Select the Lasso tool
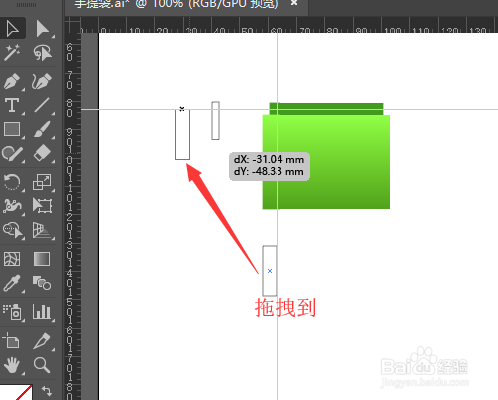The image size is (498, 400). tap(42, 53)
